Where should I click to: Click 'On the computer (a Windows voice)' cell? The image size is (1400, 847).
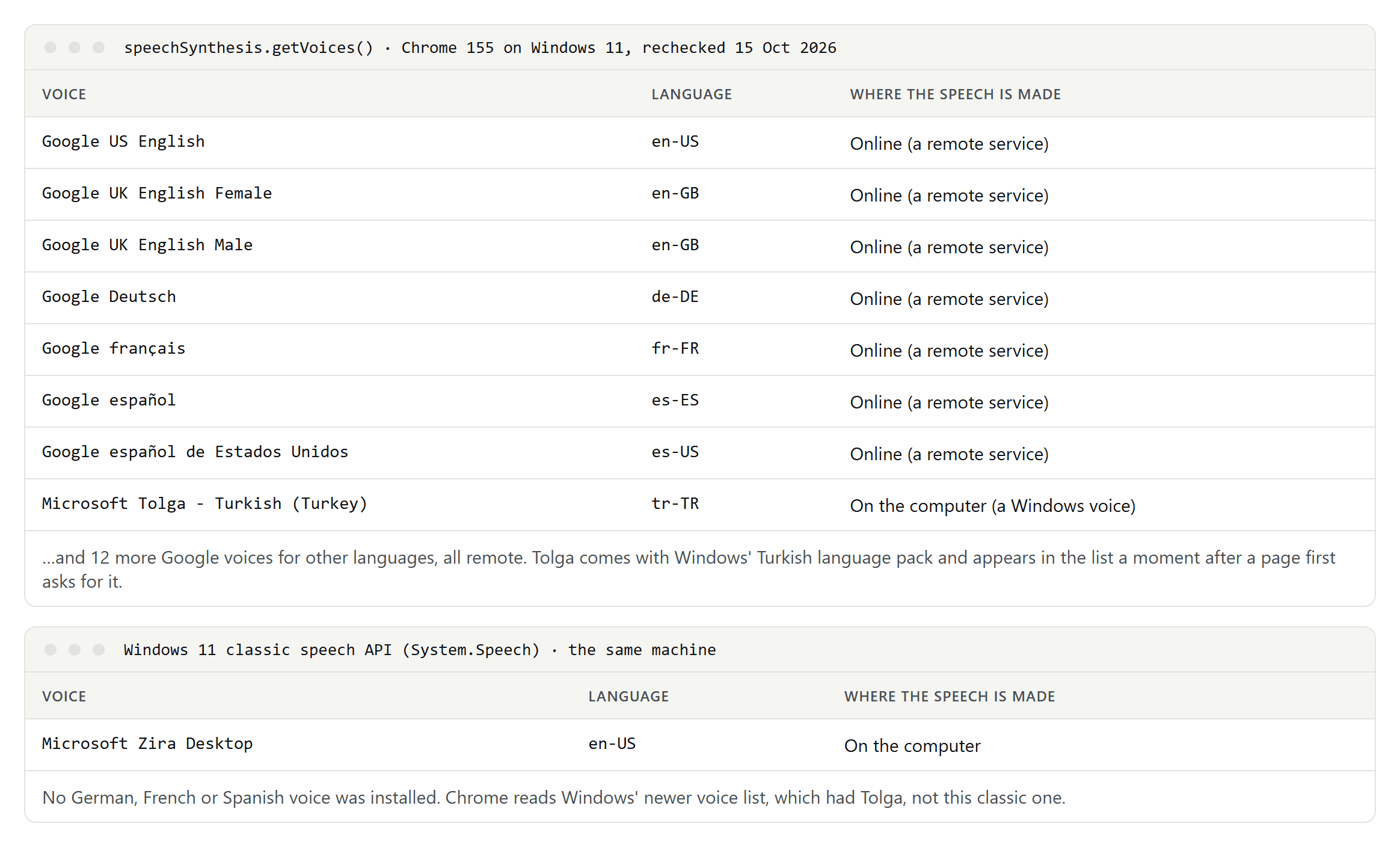tap(992, 506)
